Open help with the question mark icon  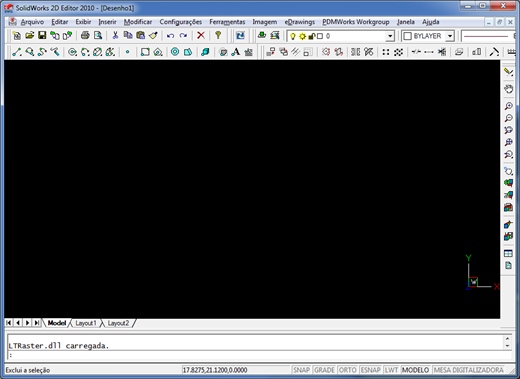(x=218, y=35)
